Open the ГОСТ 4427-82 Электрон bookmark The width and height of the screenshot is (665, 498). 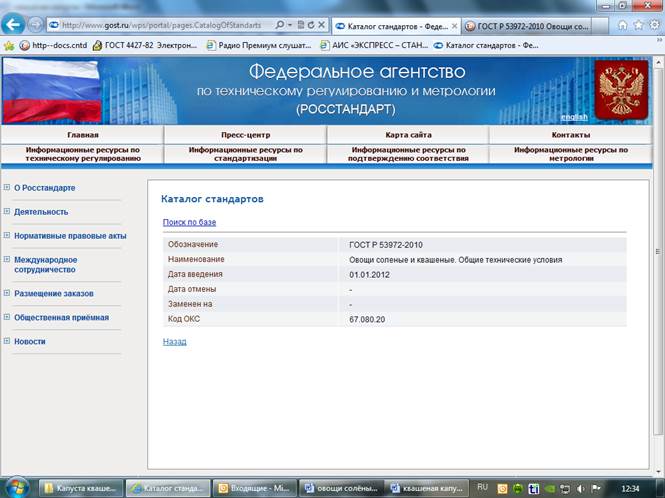145,45
